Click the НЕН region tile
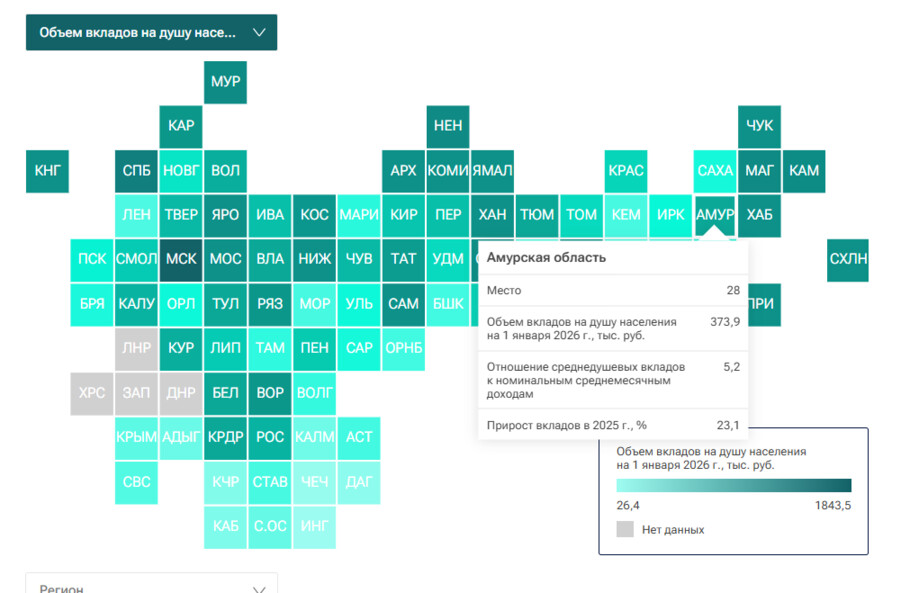The image size is (900, 593). point(448,126)
